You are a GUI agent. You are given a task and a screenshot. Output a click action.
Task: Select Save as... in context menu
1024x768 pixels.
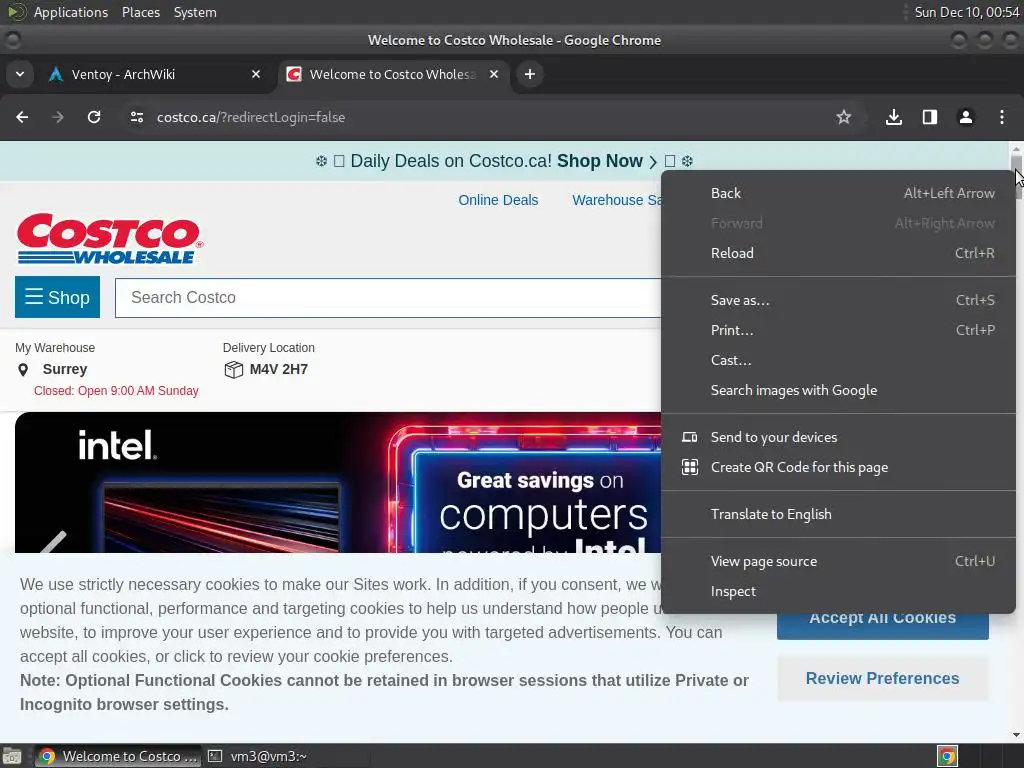[839, 300]
